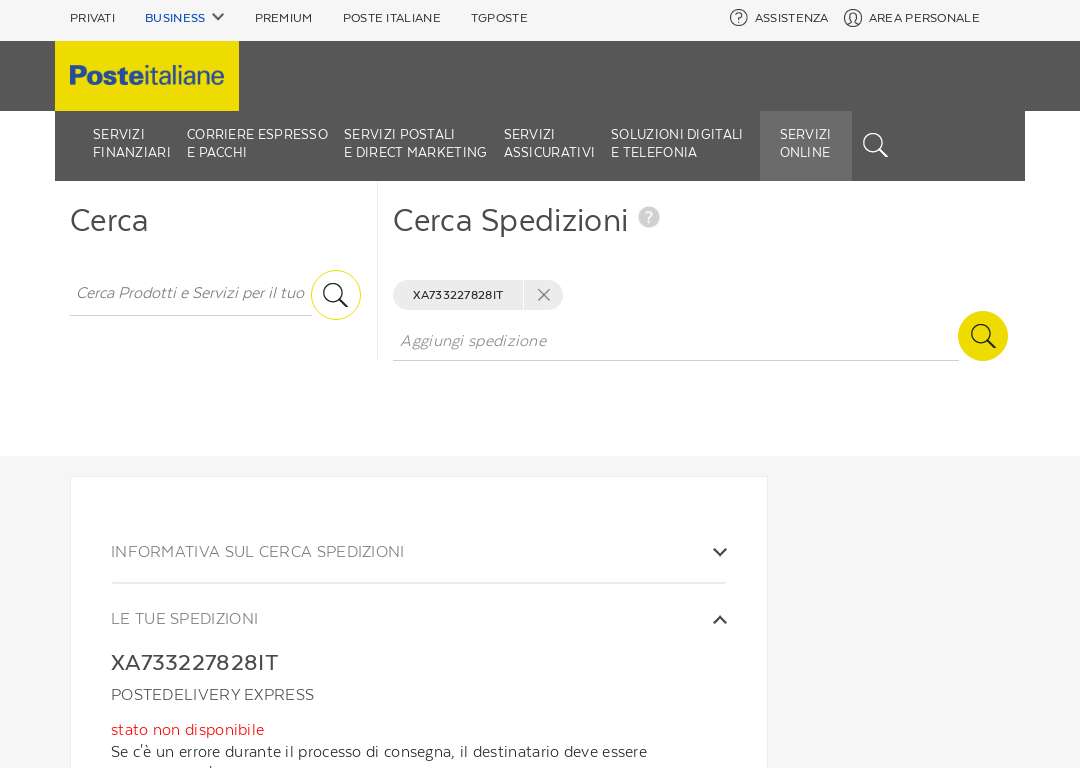Viewport: 1080px width, 768px height.
Task: Submit the Cerca Prodotti e Servizi search
Action: 335,295
